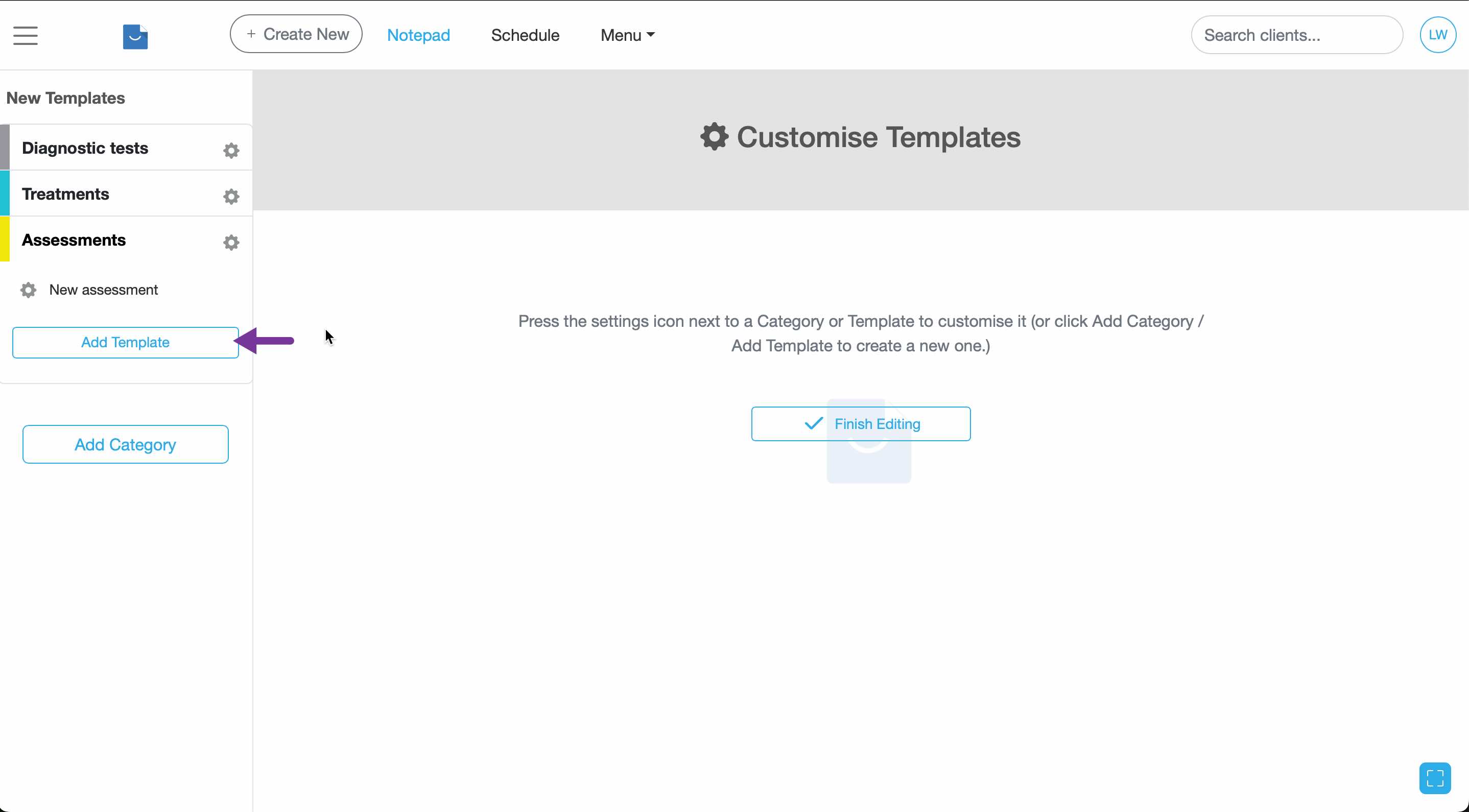The height and width of the screenshot is (812, 1469).
Task: Click the Add Template button
Action: tap(126, 342)
